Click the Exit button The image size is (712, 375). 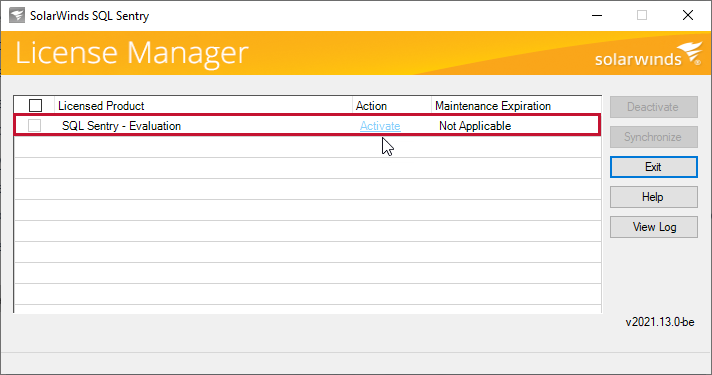[653, 167]
